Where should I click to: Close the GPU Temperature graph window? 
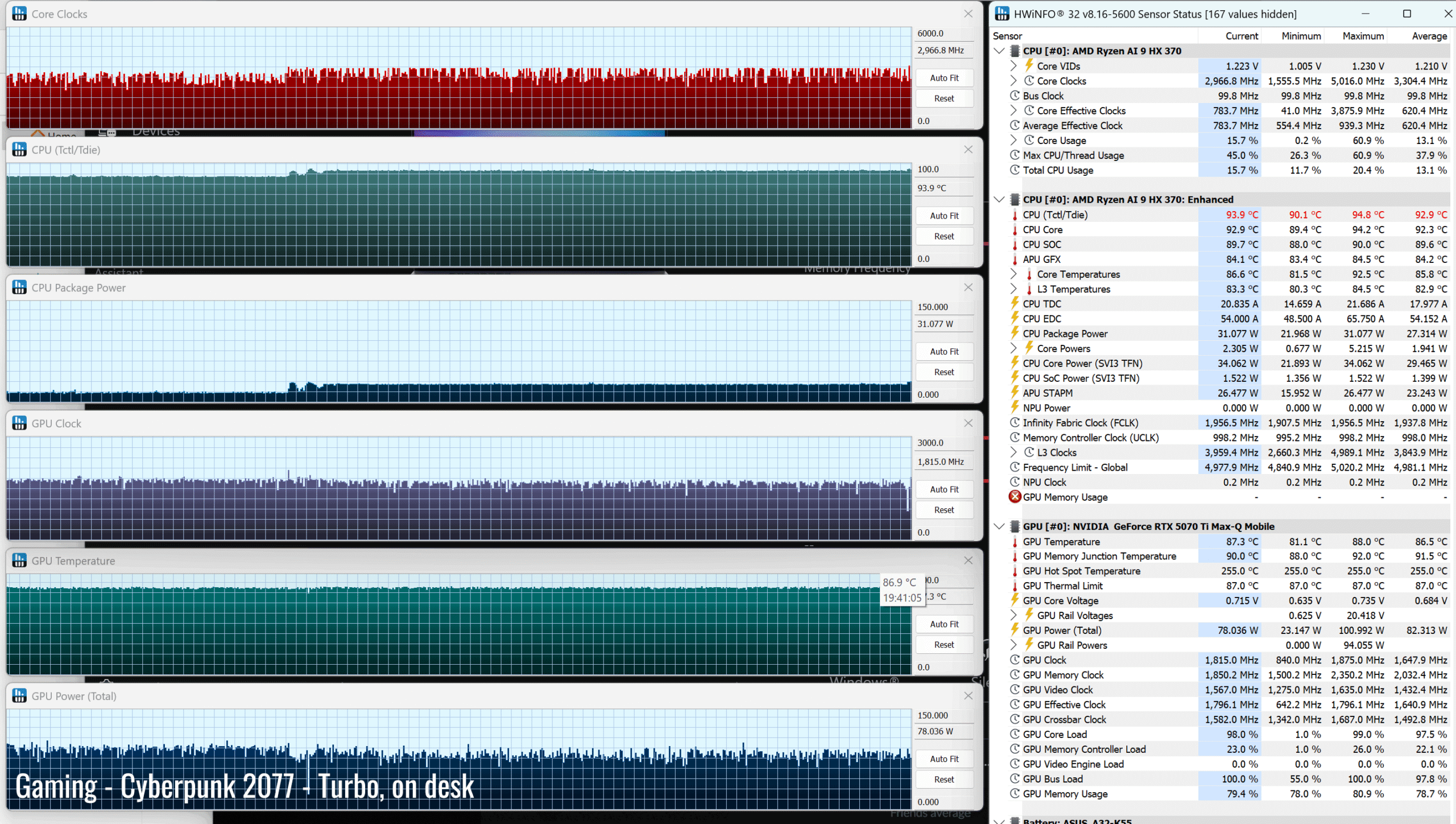[968, 561]
